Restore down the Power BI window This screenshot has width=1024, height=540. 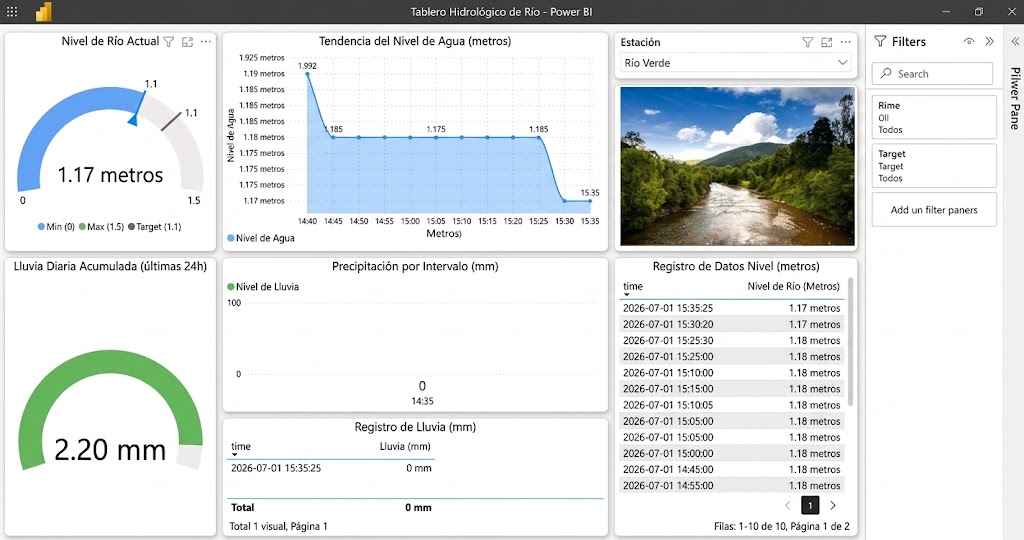[978, 12]
